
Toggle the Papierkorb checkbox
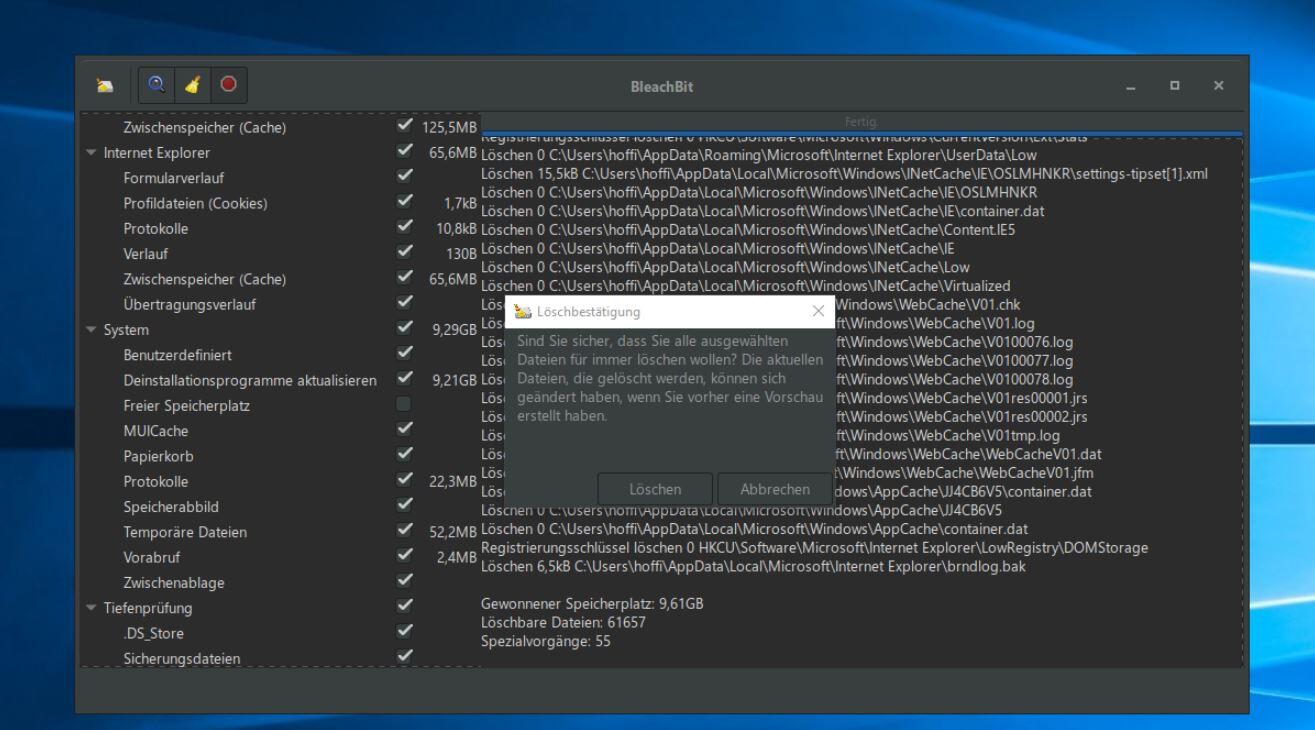403,456
